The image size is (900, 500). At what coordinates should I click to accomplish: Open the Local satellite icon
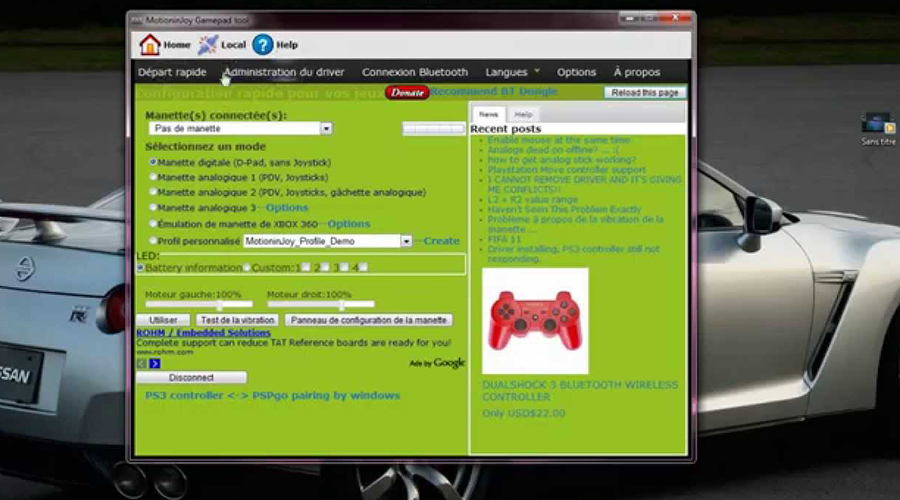pos(208,45)
